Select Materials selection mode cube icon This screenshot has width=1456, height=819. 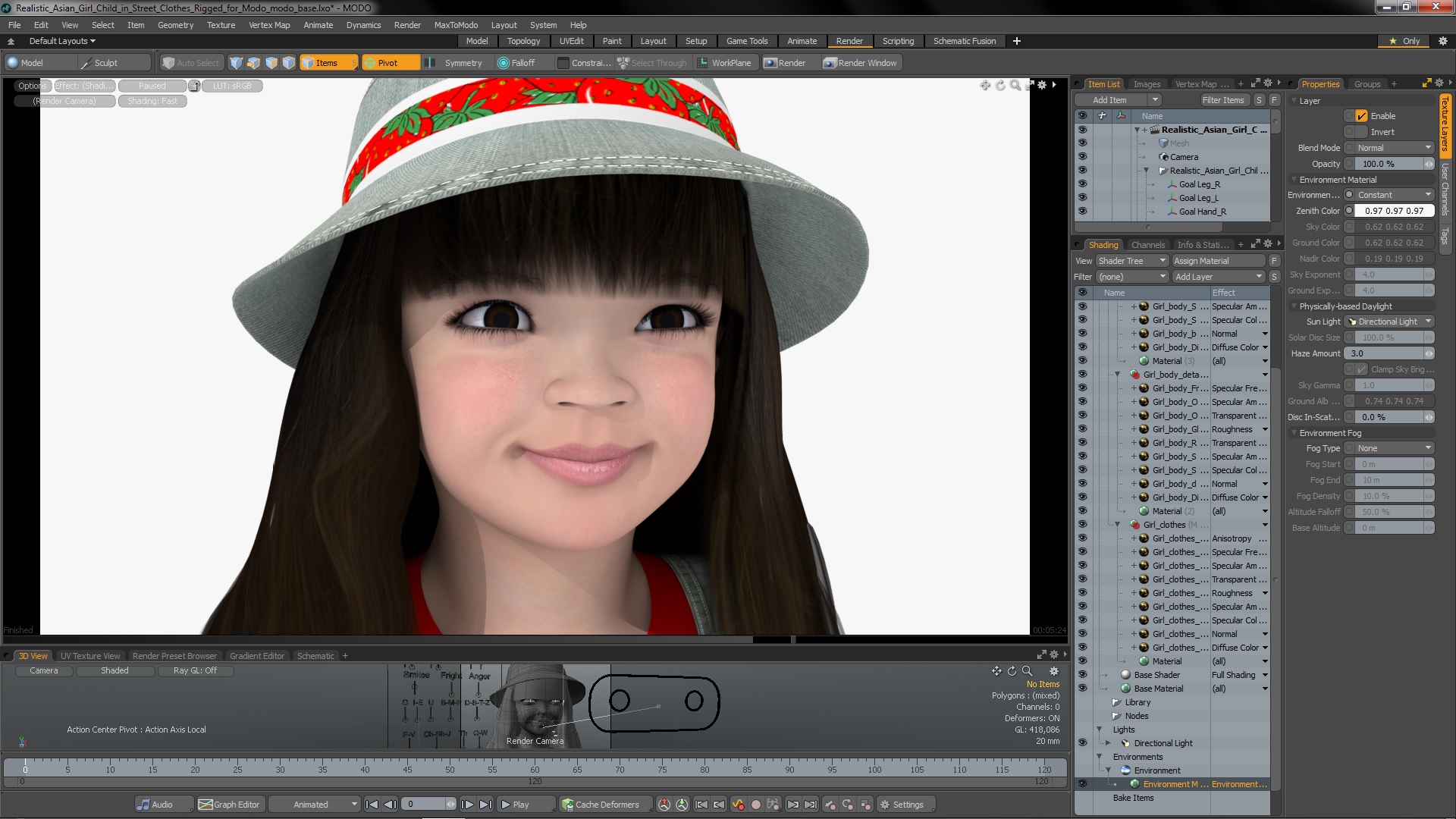click(289, 63)
